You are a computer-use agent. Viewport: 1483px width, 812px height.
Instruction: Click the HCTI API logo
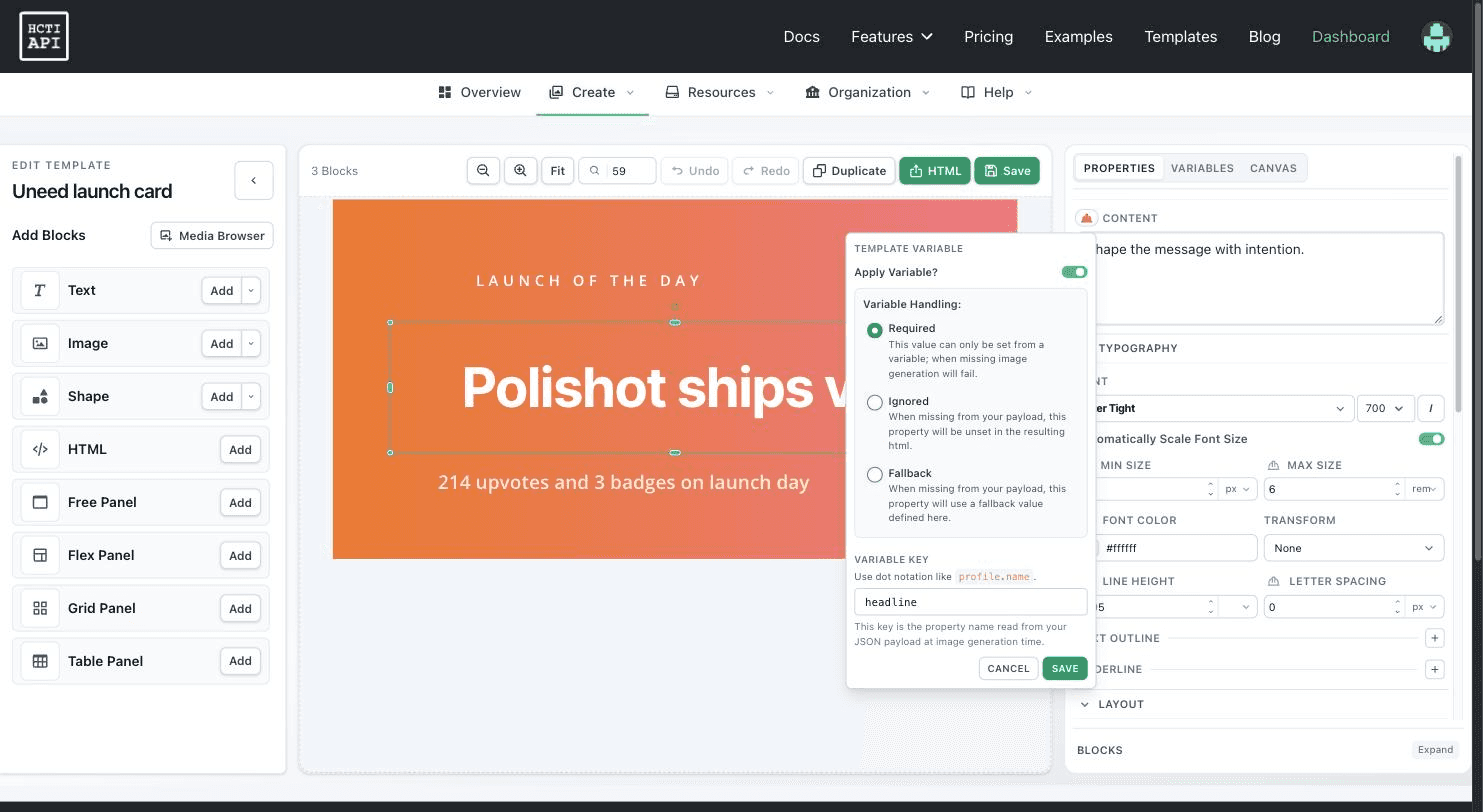tap(44, 36)
